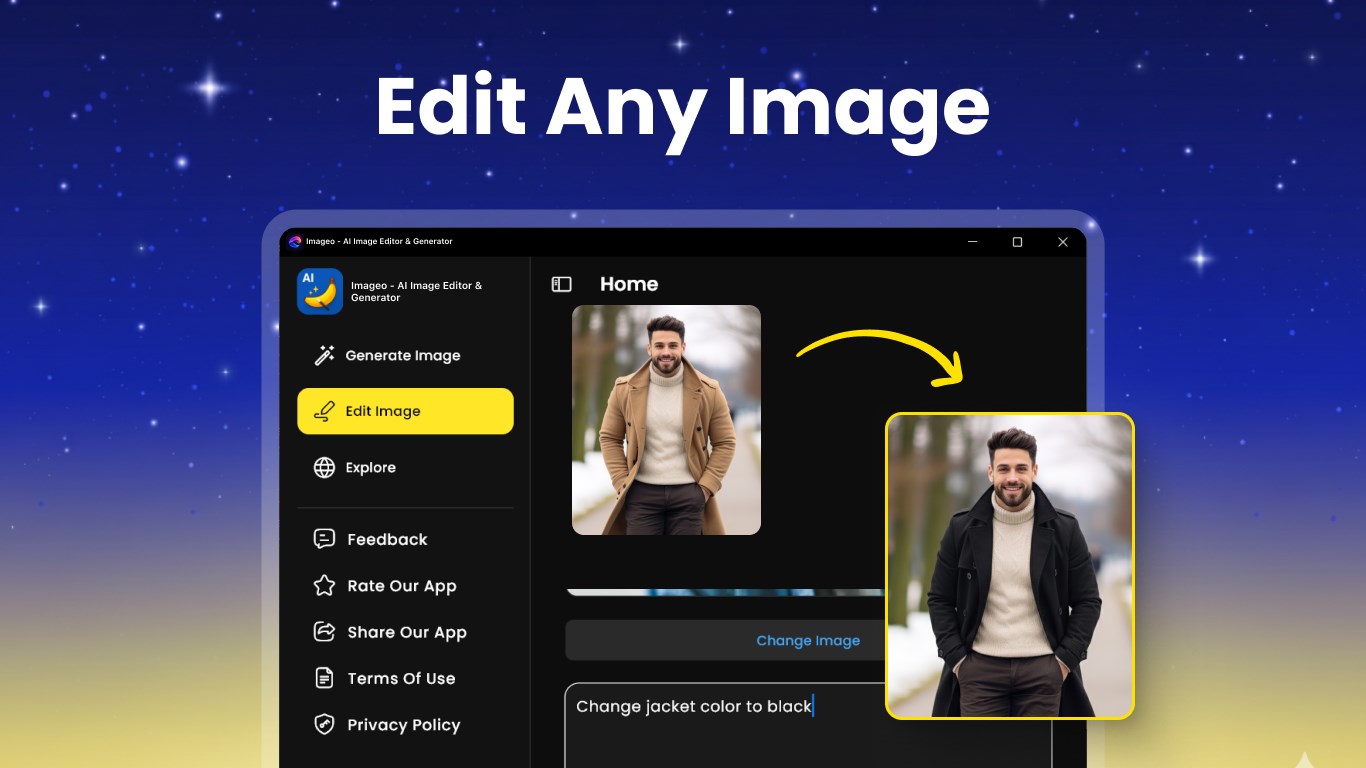Click the magic wand Generate Image icon

[324, 355]
